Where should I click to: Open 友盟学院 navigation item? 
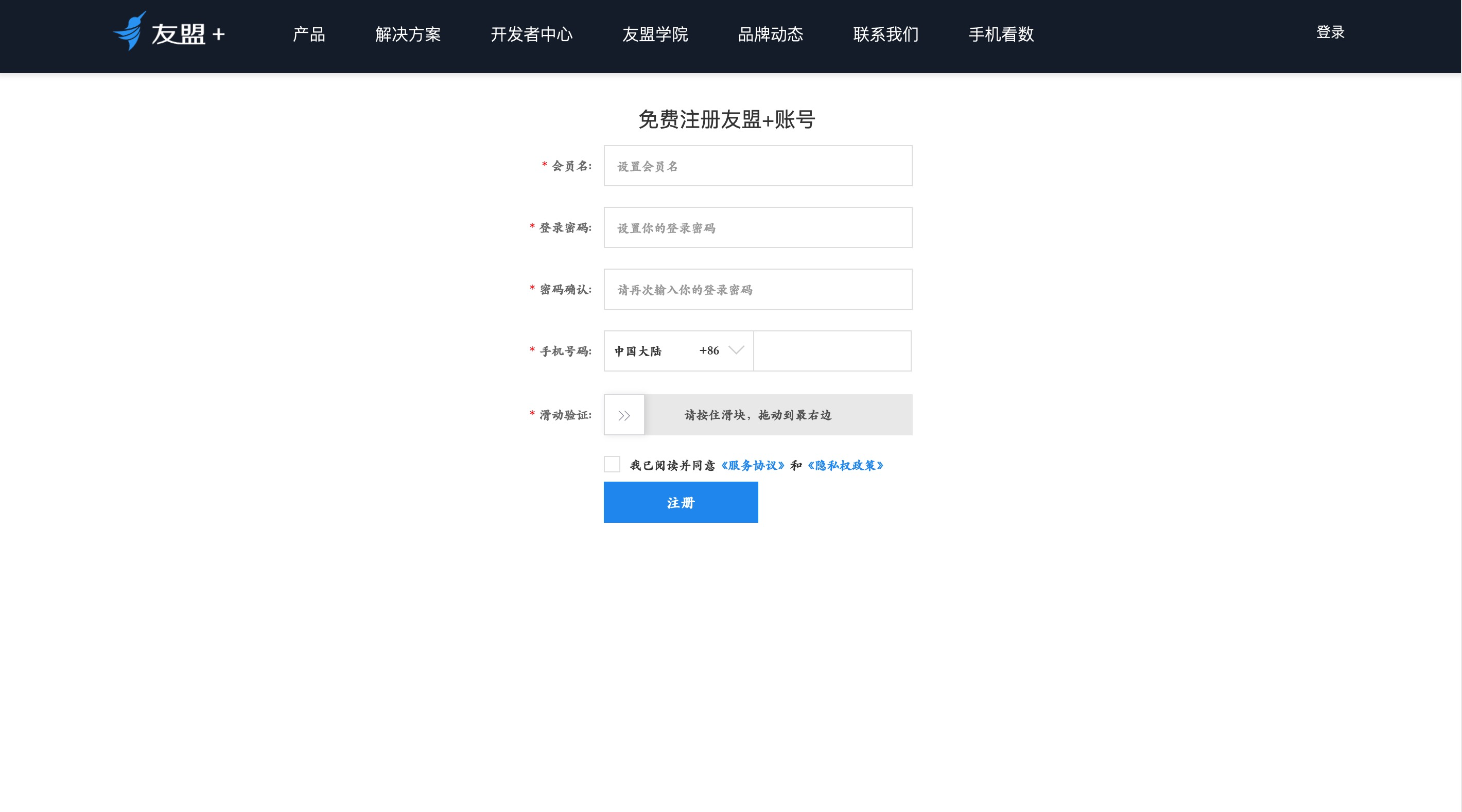[655, 34]
